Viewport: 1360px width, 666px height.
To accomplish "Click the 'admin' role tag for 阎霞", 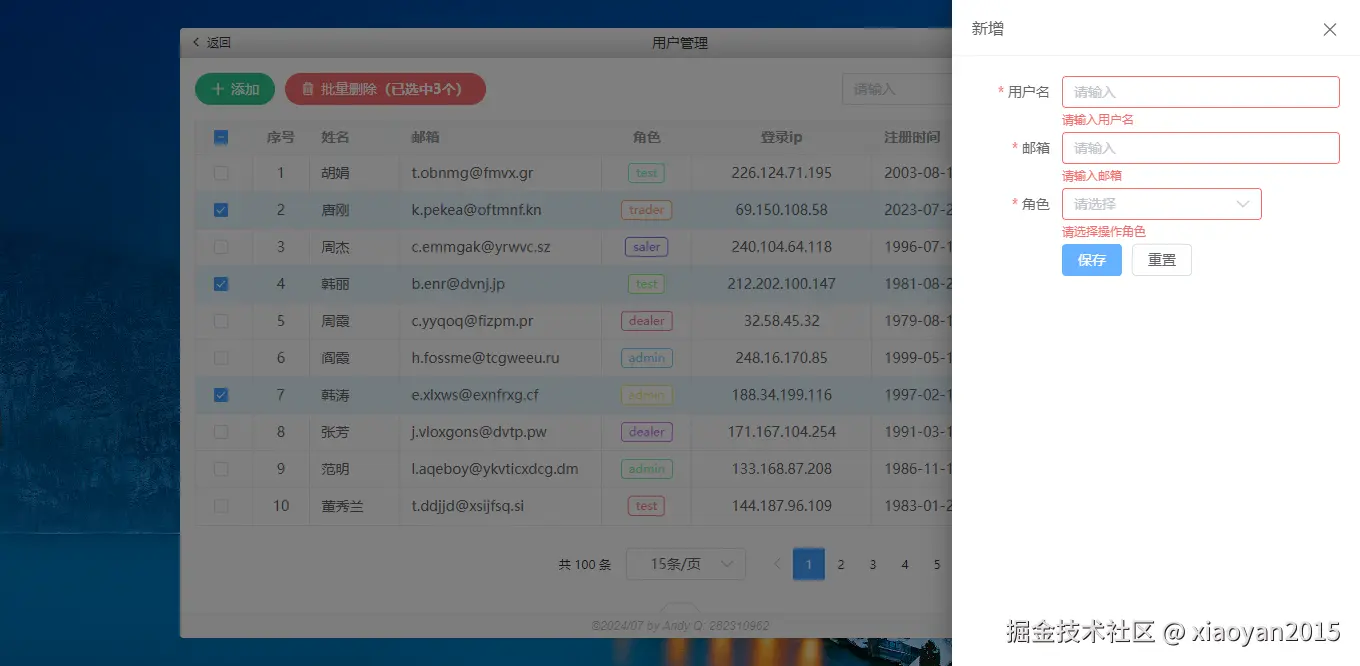I will (x=646, y=357).
